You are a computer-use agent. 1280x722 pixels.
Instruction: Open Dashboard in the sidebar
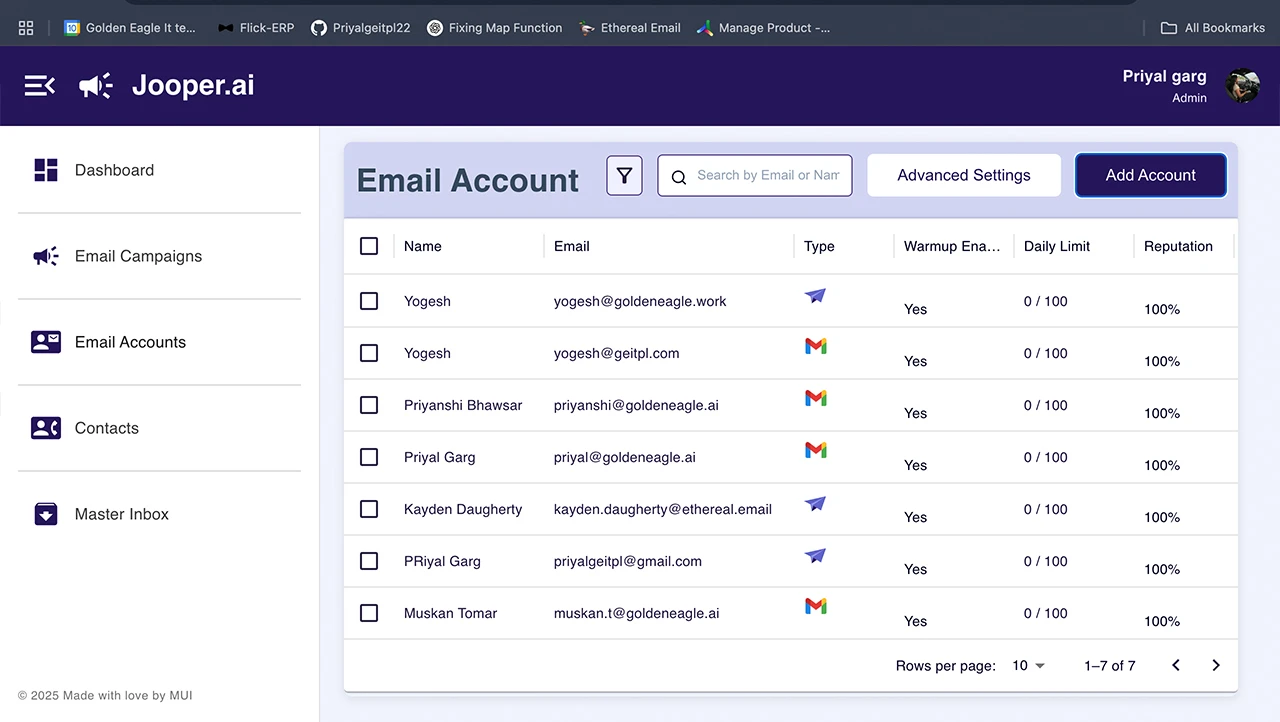point(159,170)
